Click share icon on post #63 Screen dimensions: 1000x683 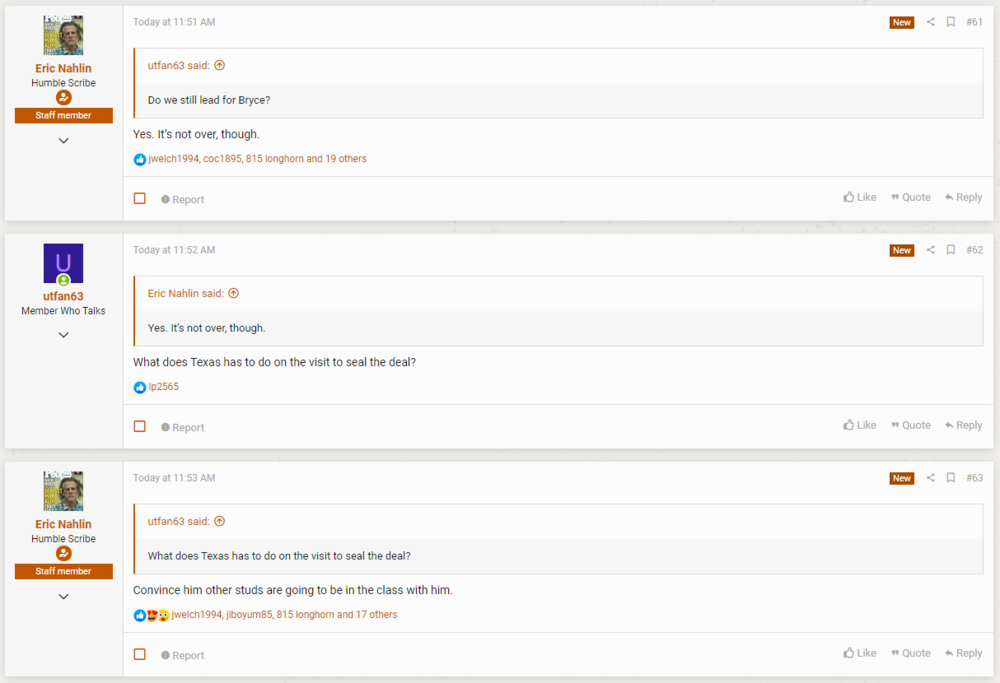[x=930, y=478]
